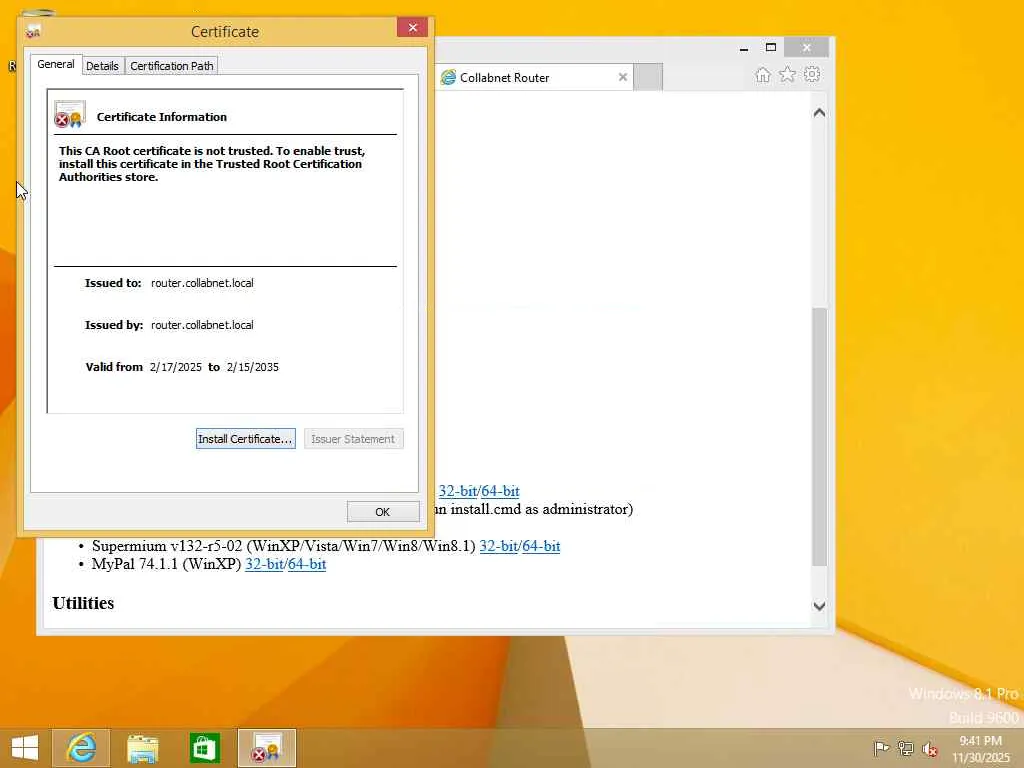Click the browser scrollbar up arrow
Image resolution: width=1024 pixels, height=768 pixels.
[x=820, y=112]
